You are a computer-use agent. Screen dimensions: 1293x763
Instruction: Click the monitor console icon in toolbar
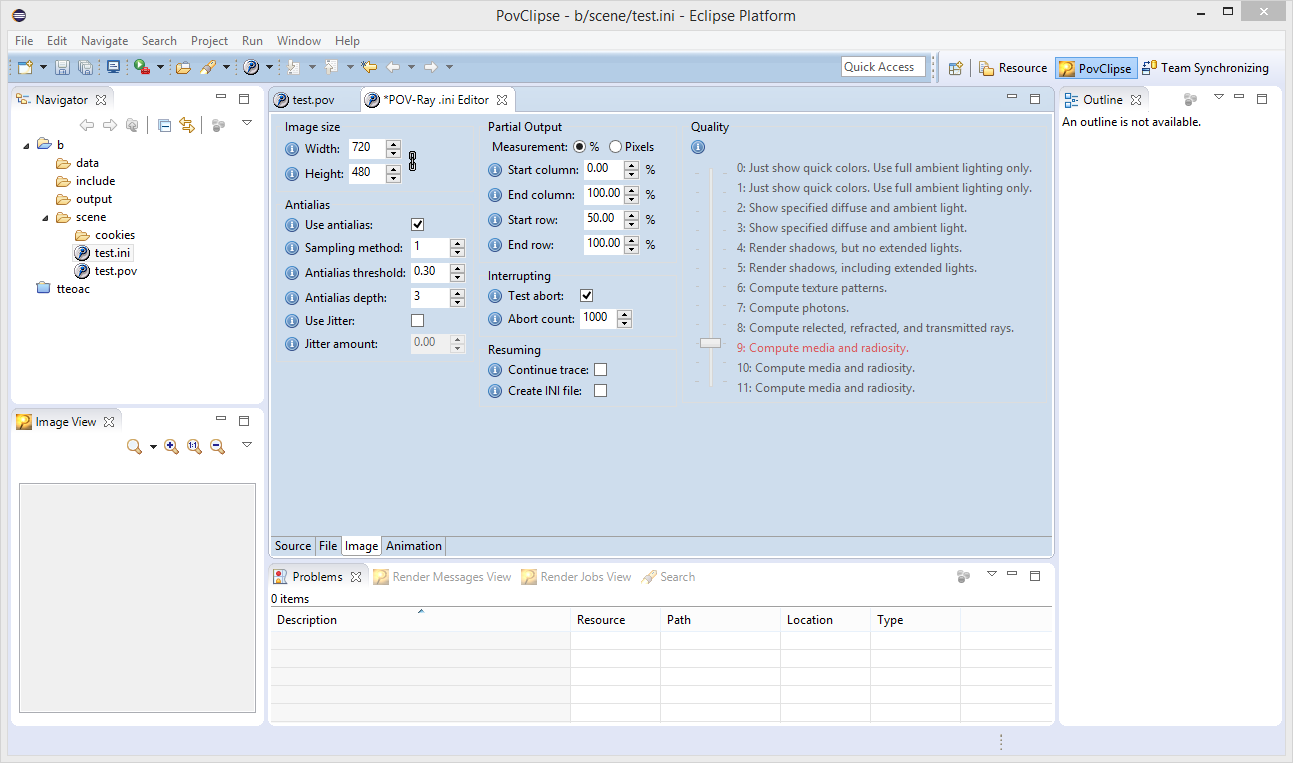[113, 67]
